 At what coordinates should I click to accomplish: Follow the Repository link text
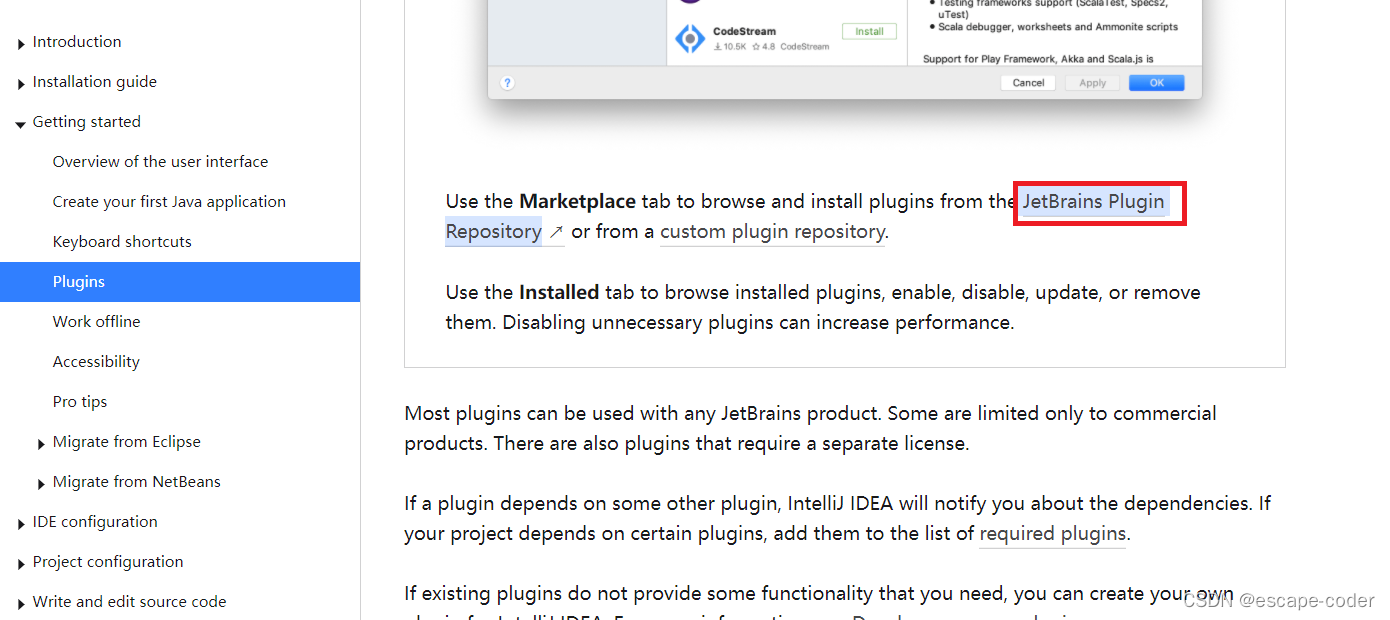[494, 231]
